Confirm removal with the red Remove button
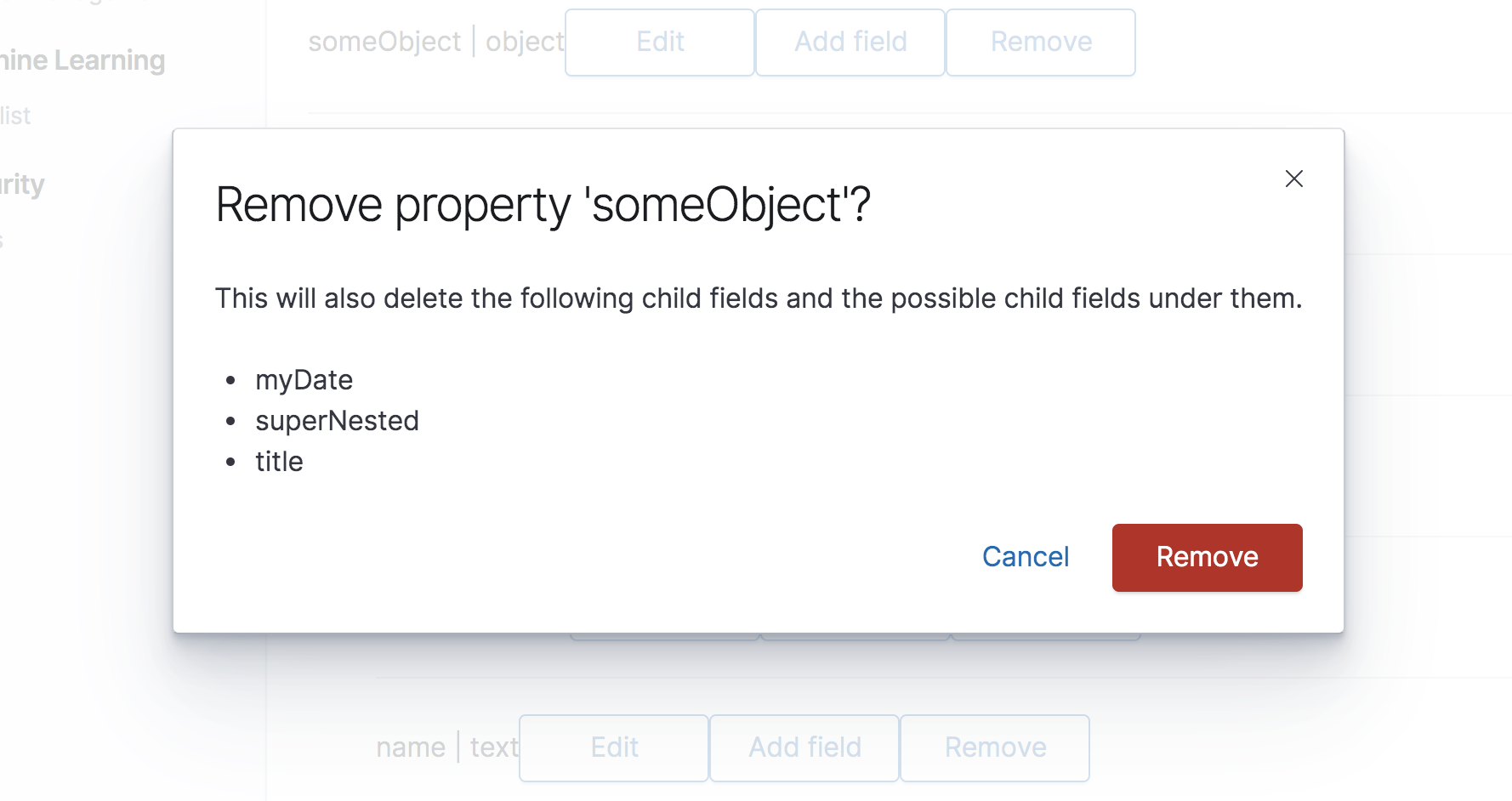 [x=1206, y=557]
